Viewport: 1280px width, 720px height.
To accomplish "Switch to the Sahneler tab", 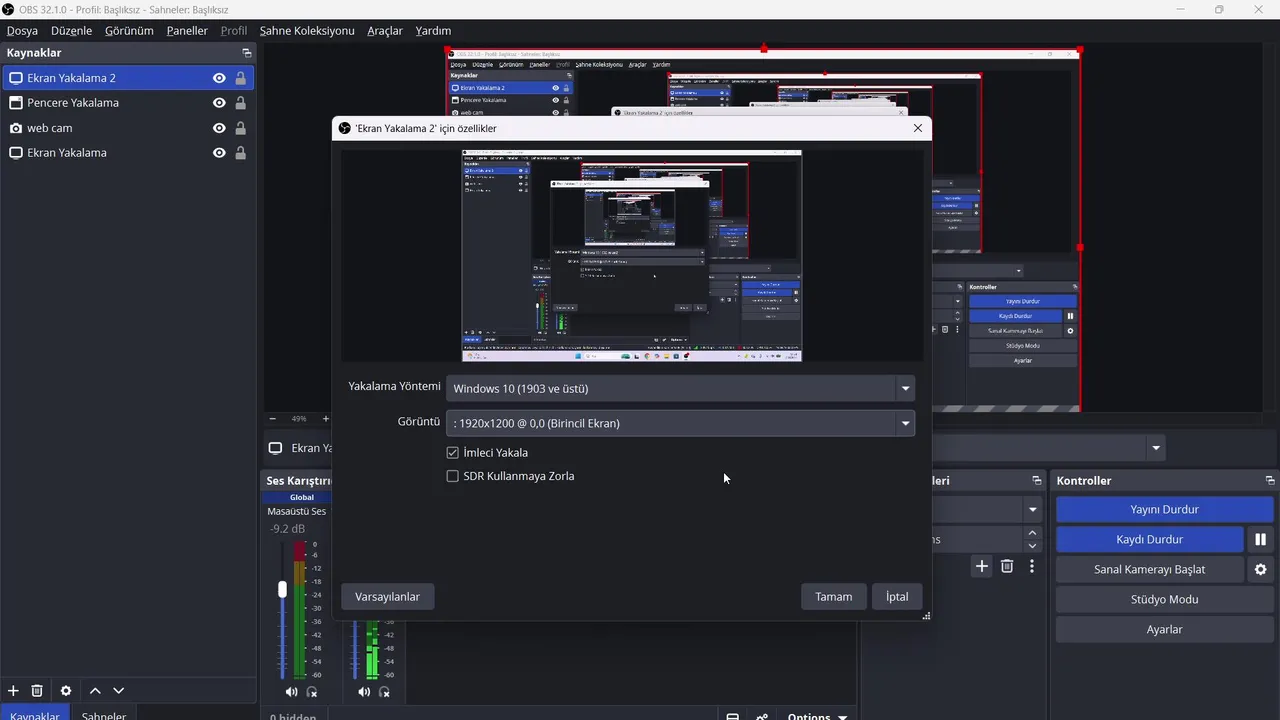I will pos(104,714).
